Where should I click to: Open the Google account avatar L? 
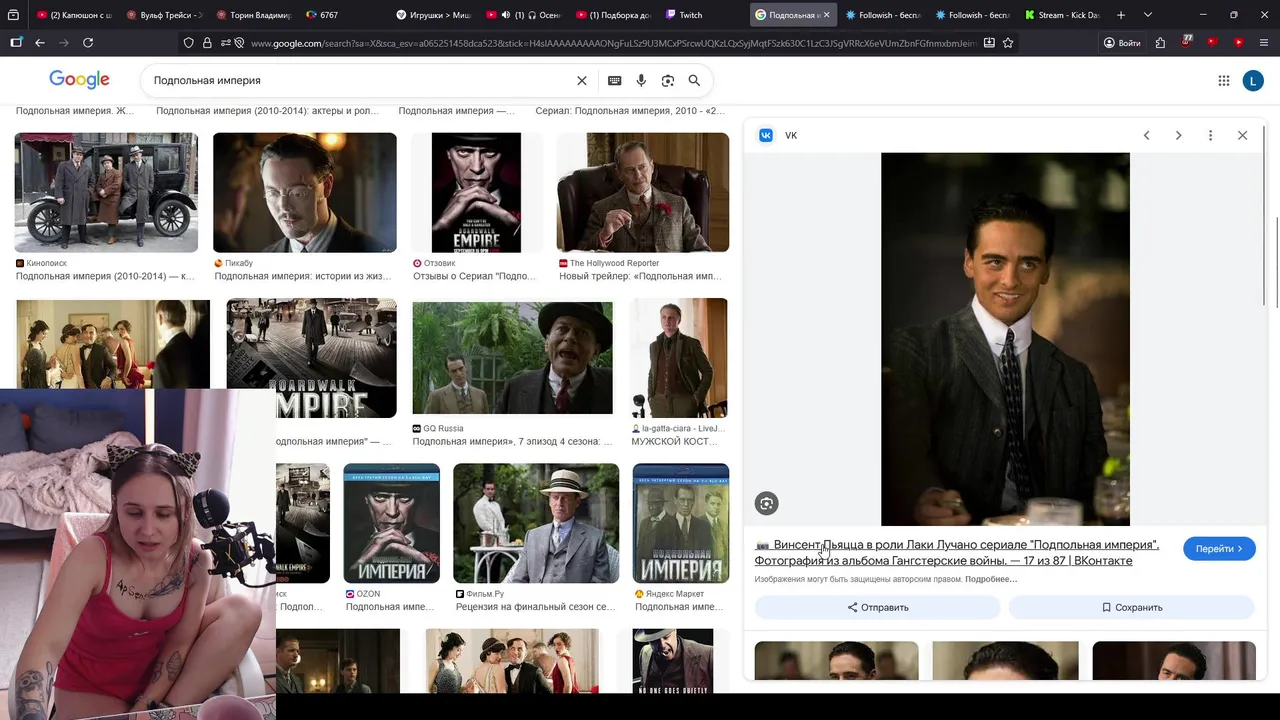point(1253,81)
